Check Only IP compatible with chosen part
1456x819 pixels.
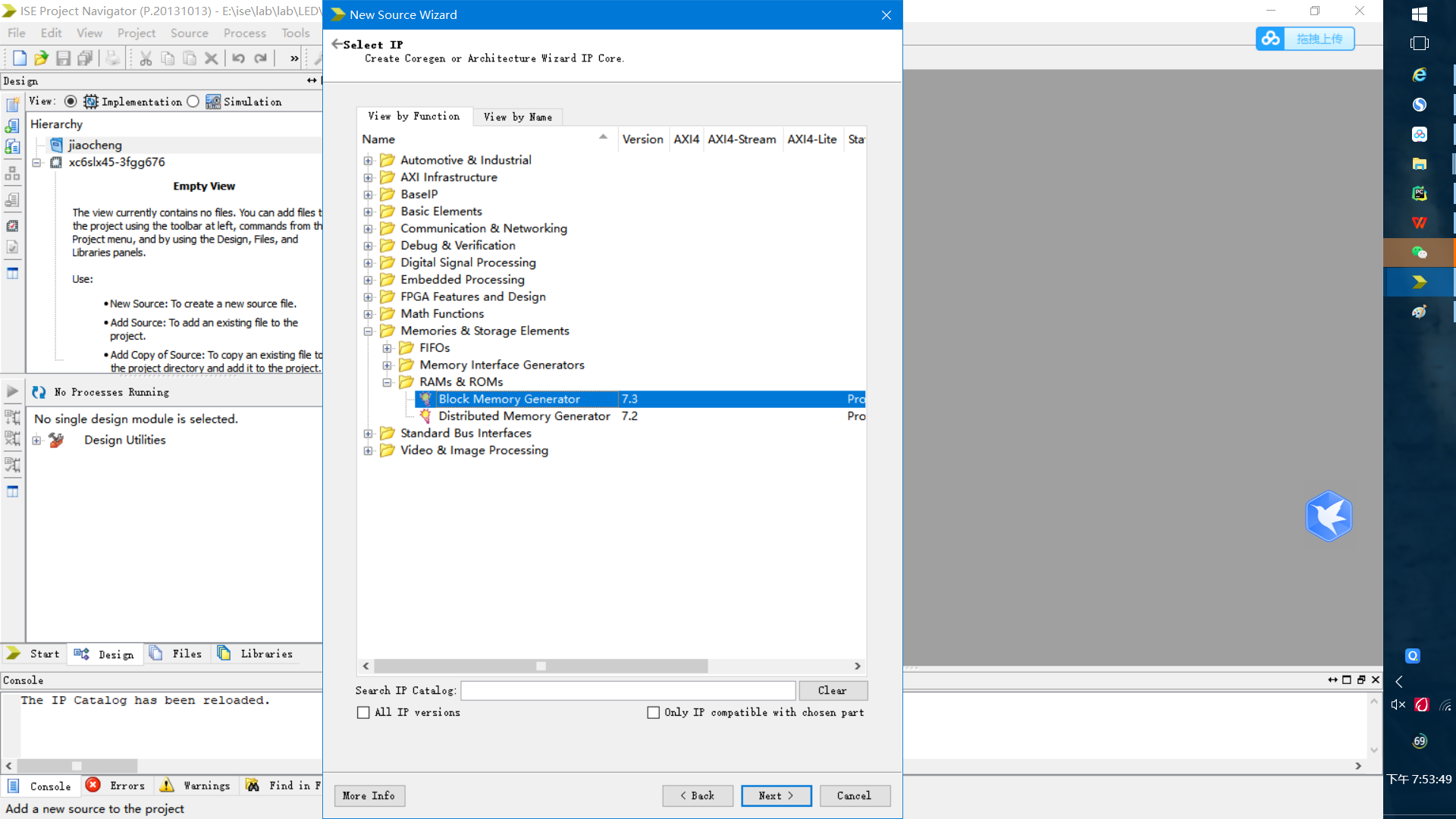pyautogui.click(x=653, y=712)
